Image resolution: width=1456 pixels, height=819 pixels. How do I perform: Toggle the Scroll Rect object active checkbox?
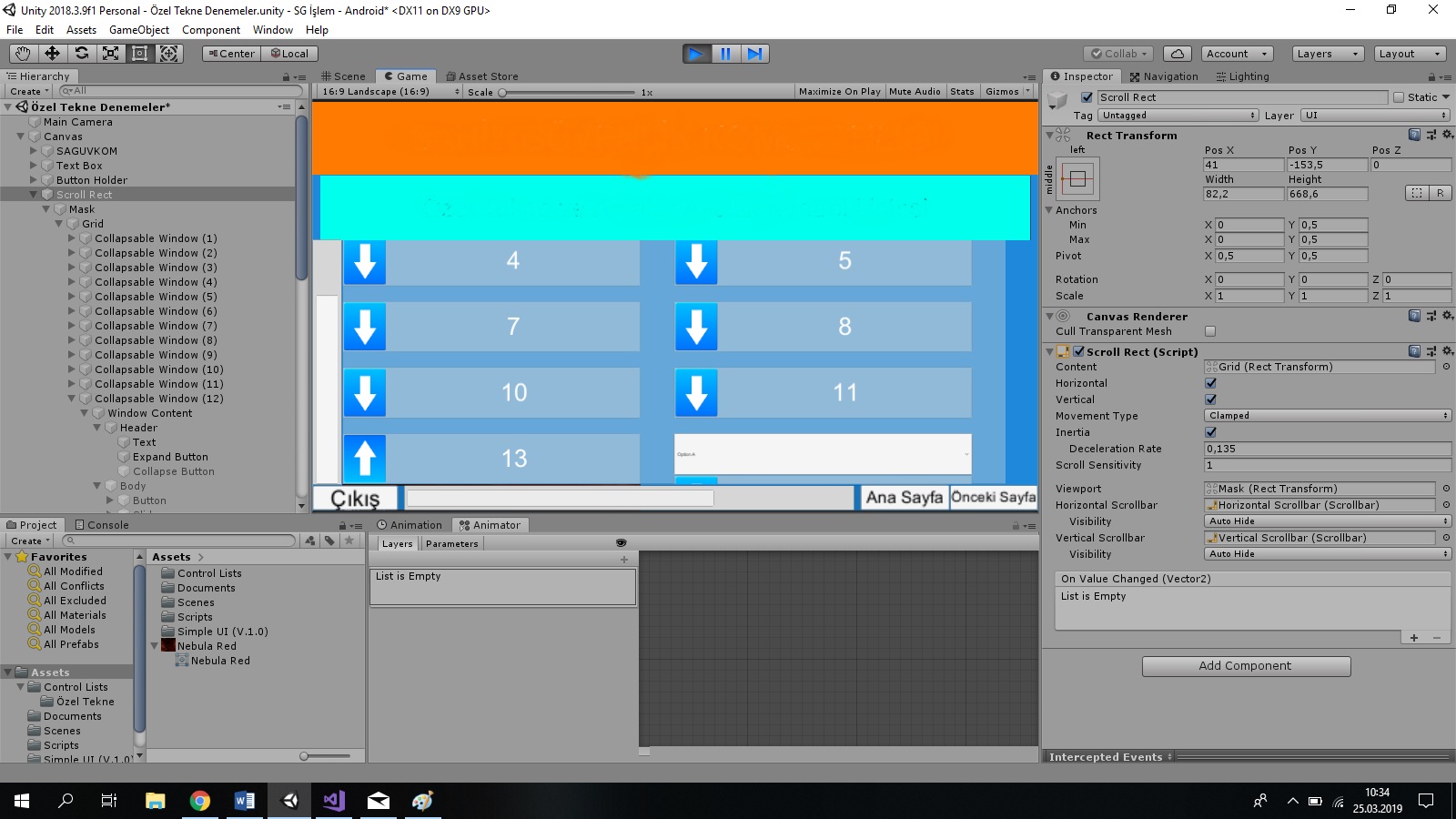[x=1087, y=97]
